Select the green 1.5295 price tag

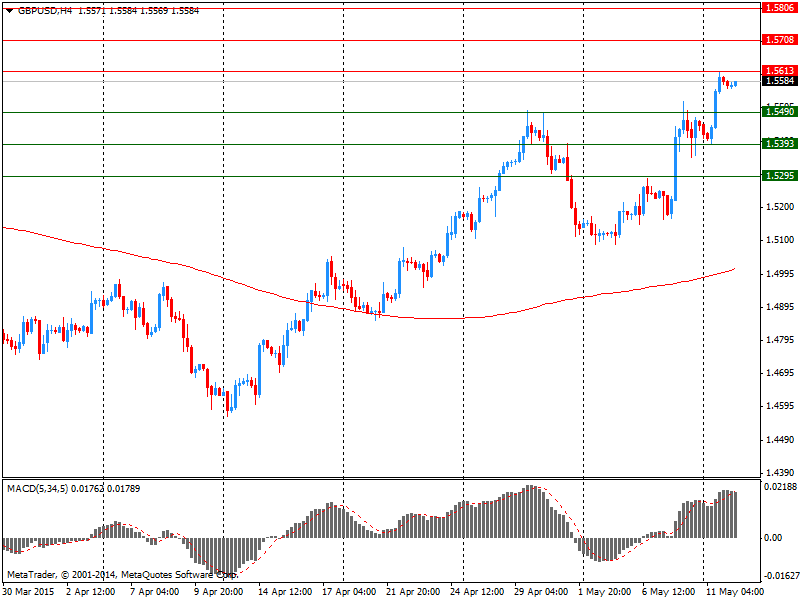pyautogui.click(x=779, y=176)
